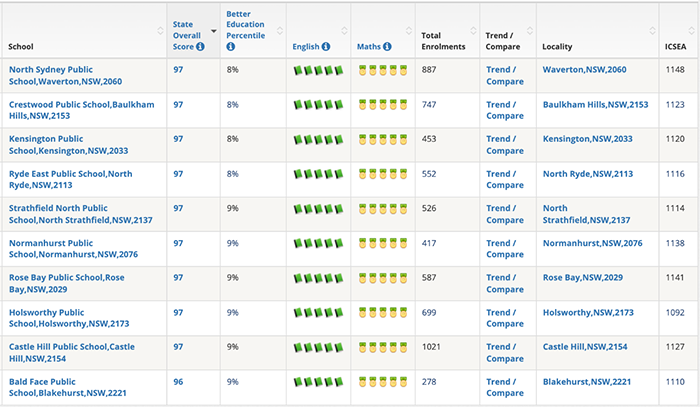The image size is (700, 407).
Task: Click the State Overall Score info icon
Action: click(200, 47)
